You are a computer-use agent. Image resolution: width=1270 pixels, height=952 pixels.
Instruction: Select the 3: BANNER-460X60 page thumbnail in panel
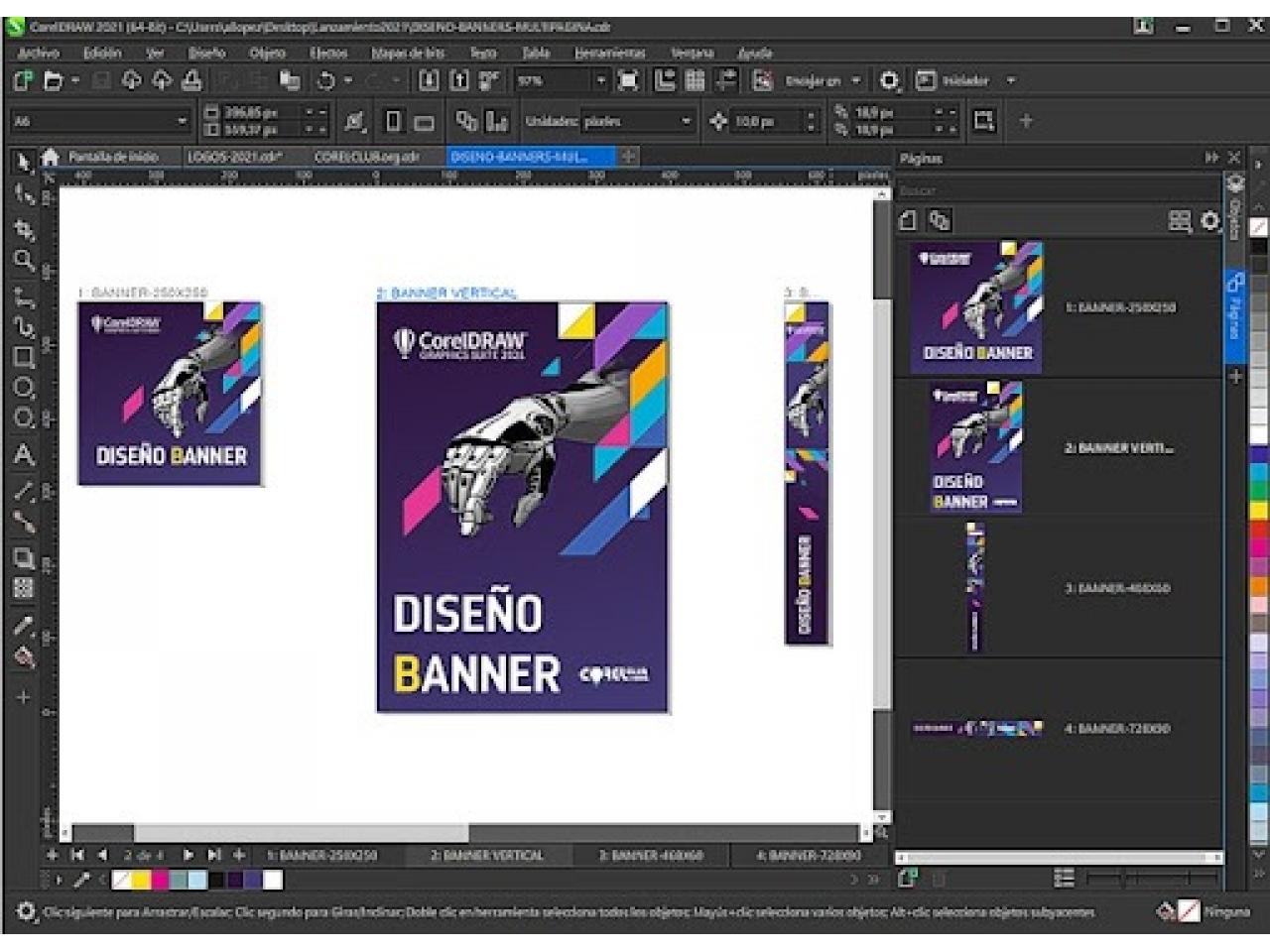click(976, 588)
